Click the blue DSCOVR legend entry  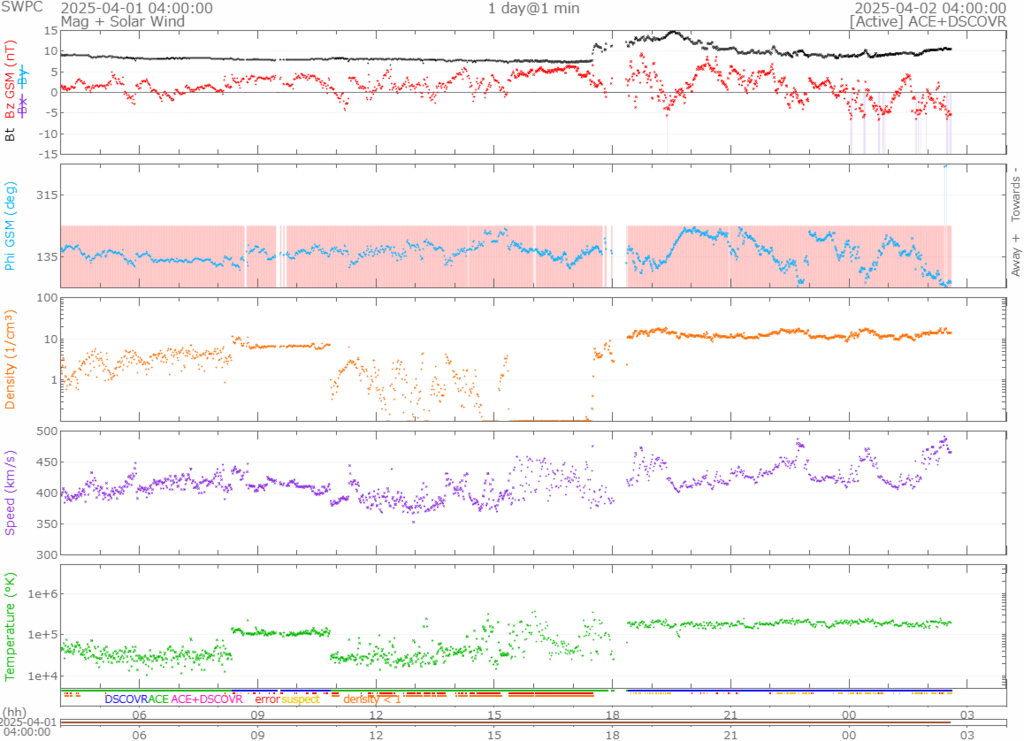[125, 699]
